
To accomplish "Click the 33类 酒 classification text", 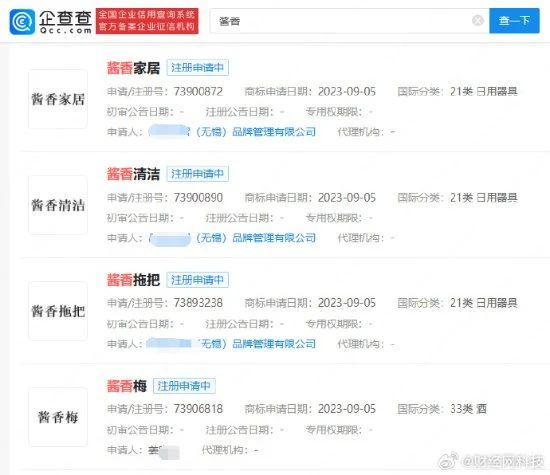I will pyautogui.click(x=468, y=409).
